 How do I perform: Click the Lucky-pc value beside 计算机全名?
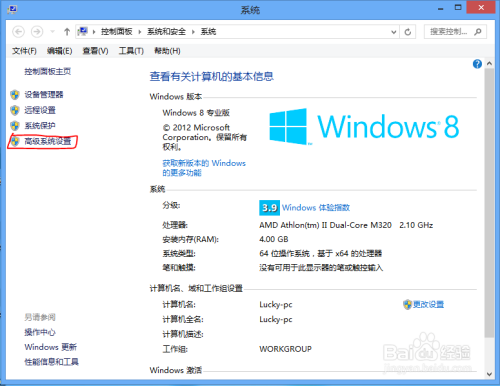[x=276, y=319]
